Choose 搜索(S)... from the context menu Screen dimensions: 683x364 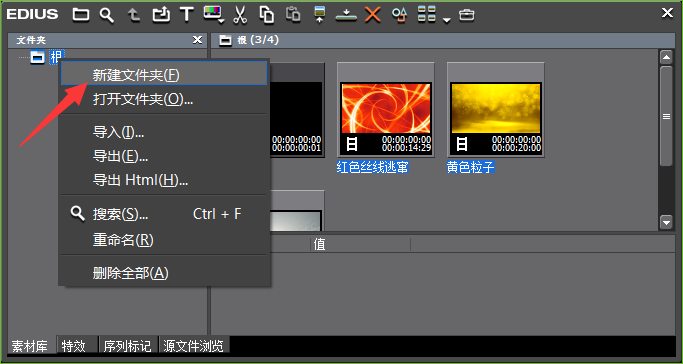[164, 214]
